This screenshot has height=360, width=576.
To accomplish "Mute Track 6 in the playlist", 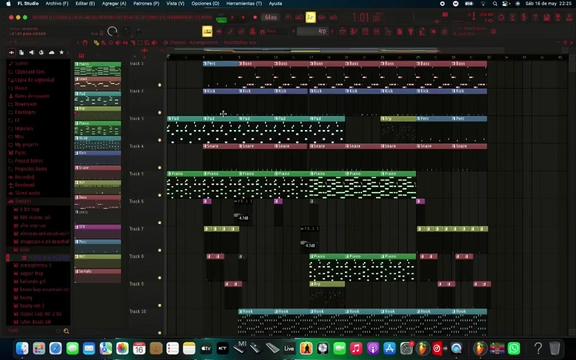I will coord(159,223).
